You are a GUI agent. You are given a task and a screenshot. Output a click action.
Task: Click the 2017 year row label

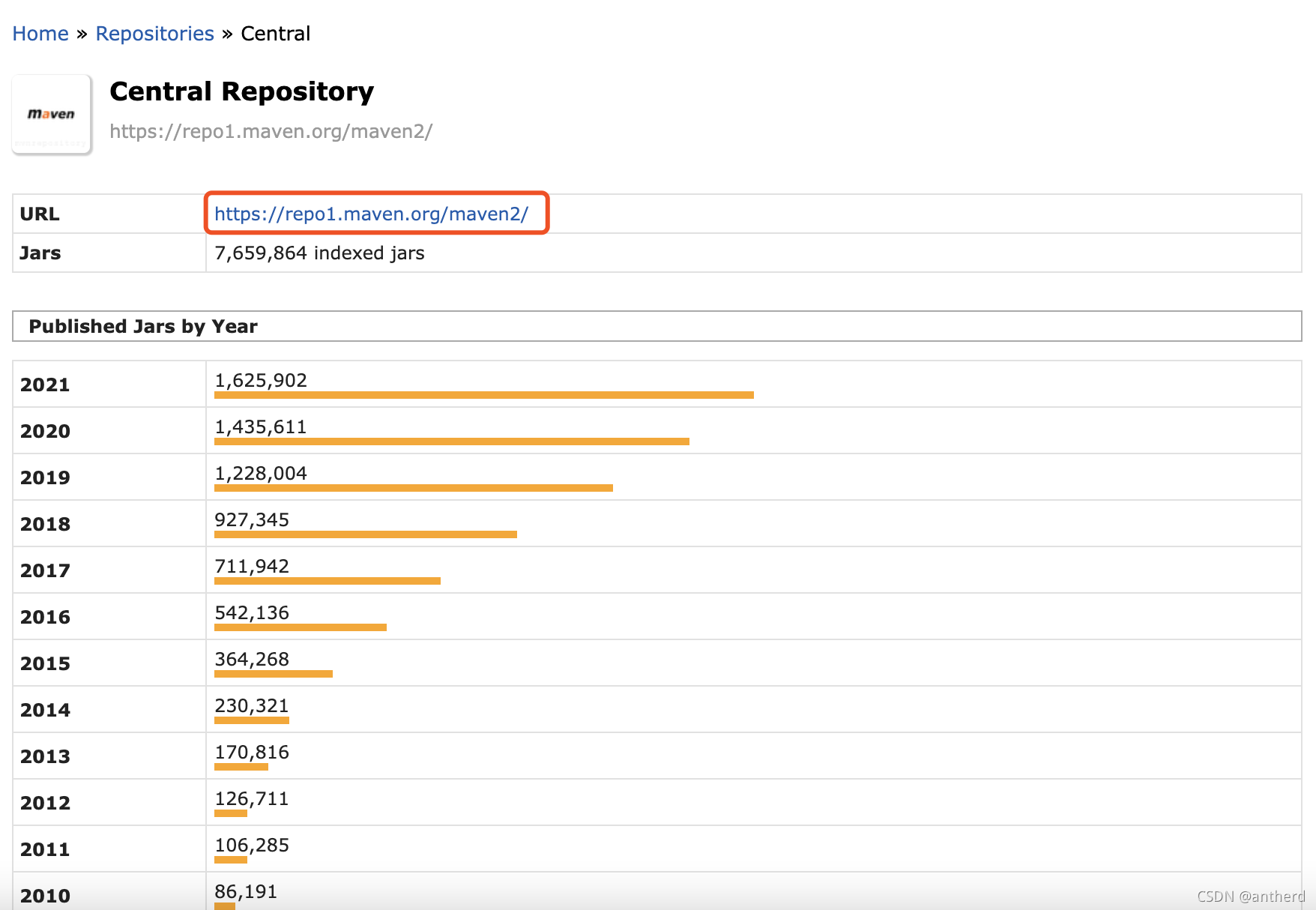click(x=45, y=570)
